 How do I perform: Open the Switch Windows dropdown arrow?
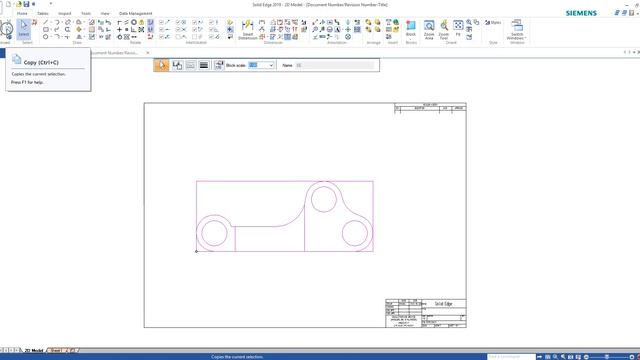click(x=526, y=38)
